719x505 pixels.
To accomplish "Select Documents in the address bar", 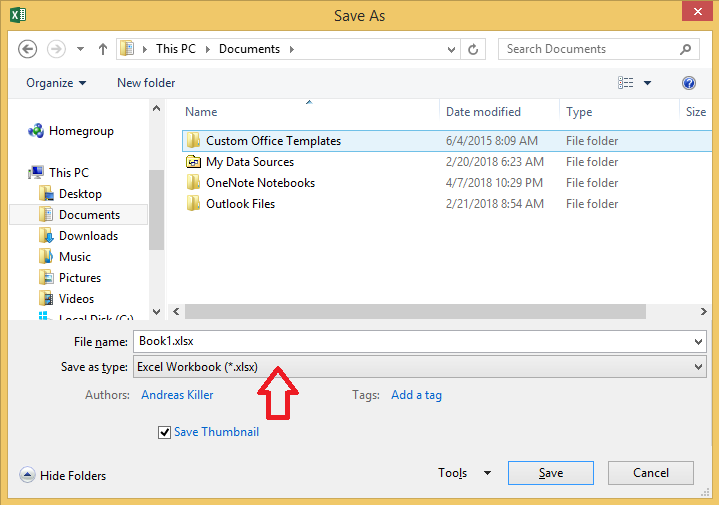I will [x=249, y=49].
